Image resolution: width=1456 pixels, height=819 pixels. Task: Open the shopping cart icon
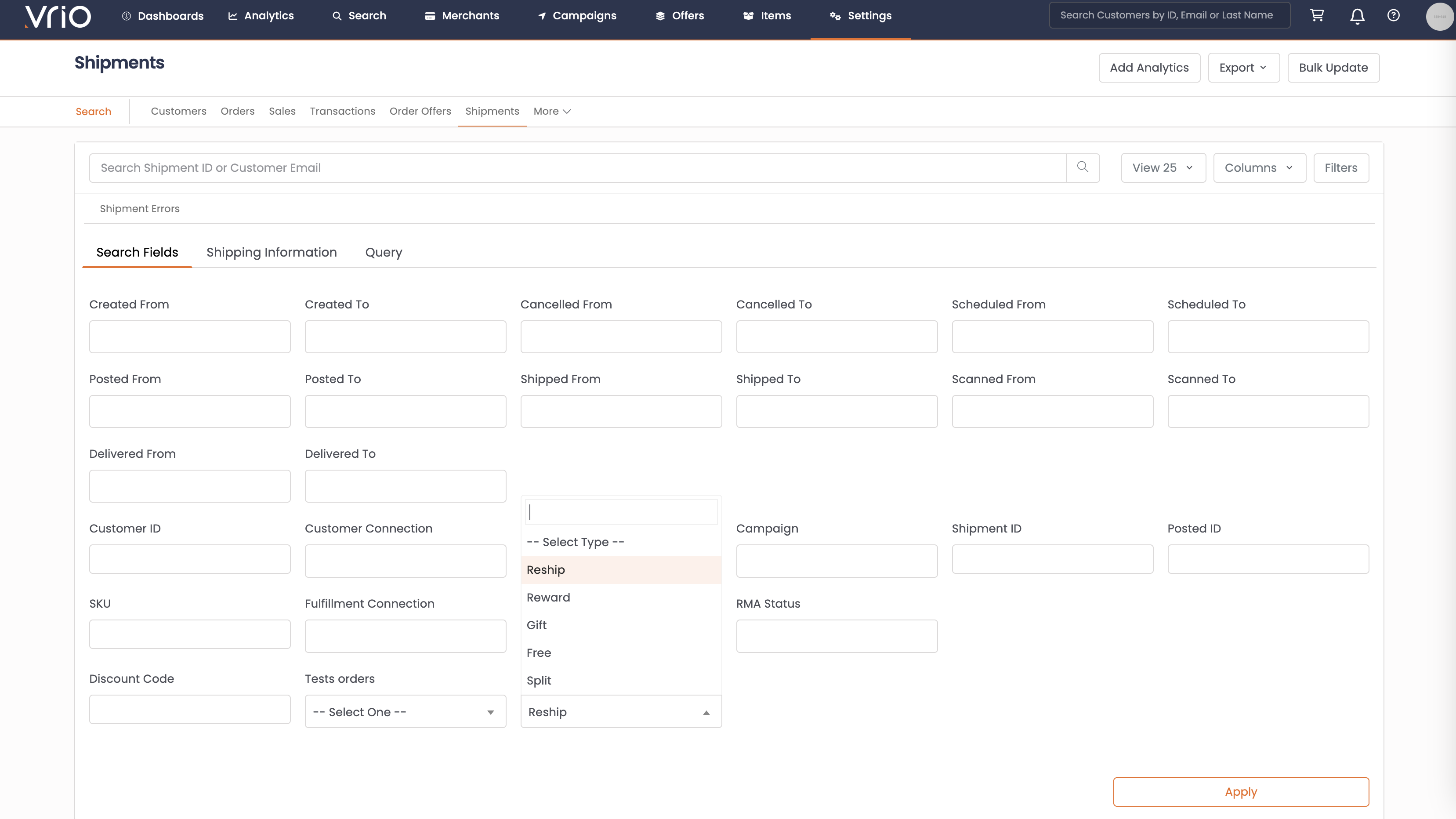[x=1316, y=15]
